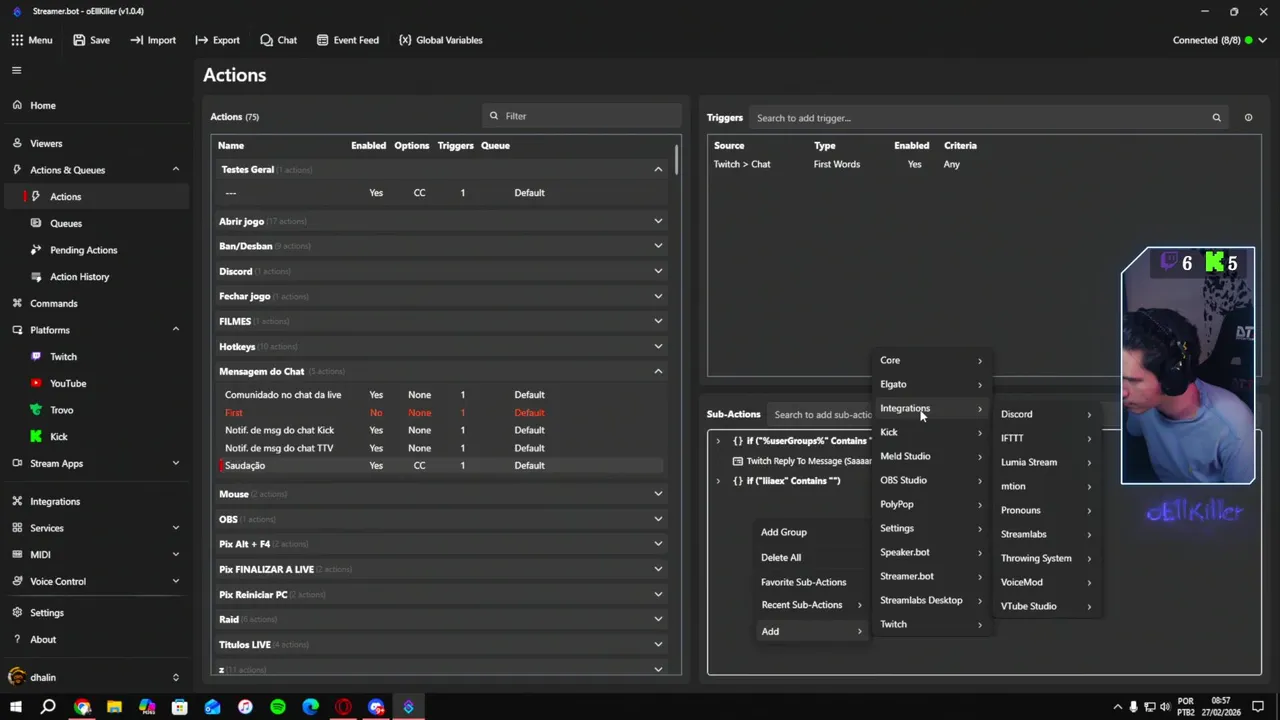Choose Discord in the Integrations submenu
1280x720 pixels.
click(1046, 414)
